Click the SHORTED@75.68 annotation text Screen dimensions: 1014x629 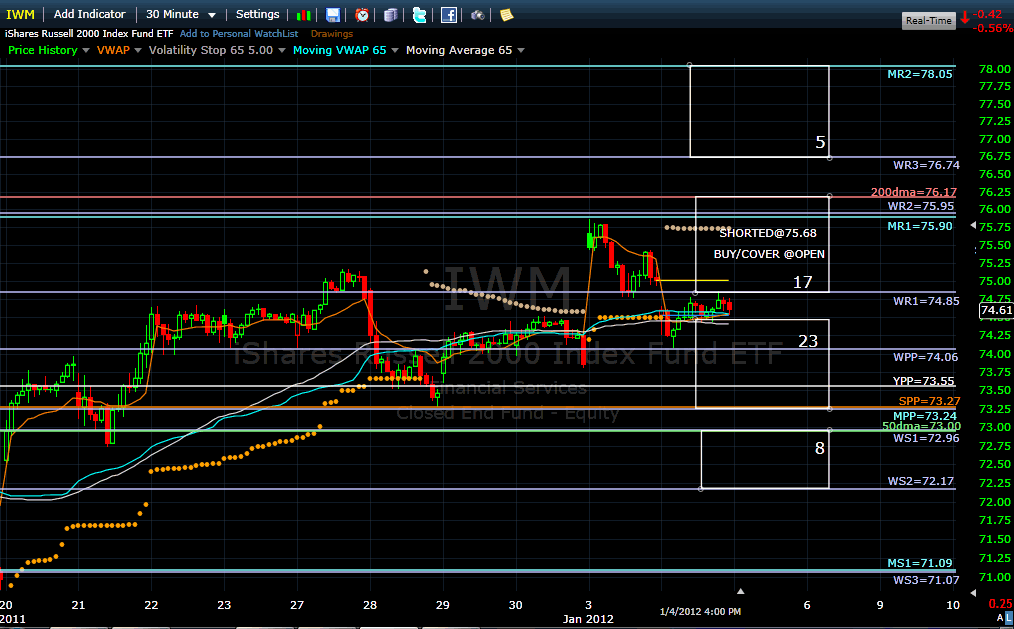[768, 233]
